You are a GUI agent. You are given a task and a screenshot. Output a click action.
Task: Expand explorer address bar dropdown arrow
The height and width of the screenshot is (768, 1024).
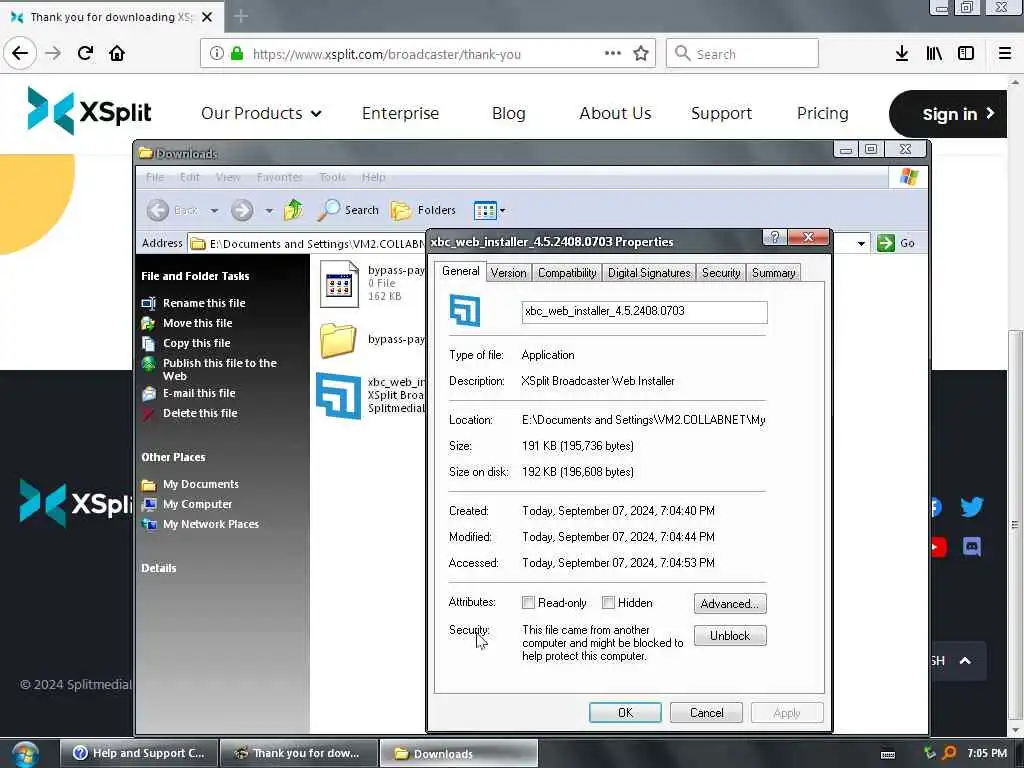(x=861, y=243)
